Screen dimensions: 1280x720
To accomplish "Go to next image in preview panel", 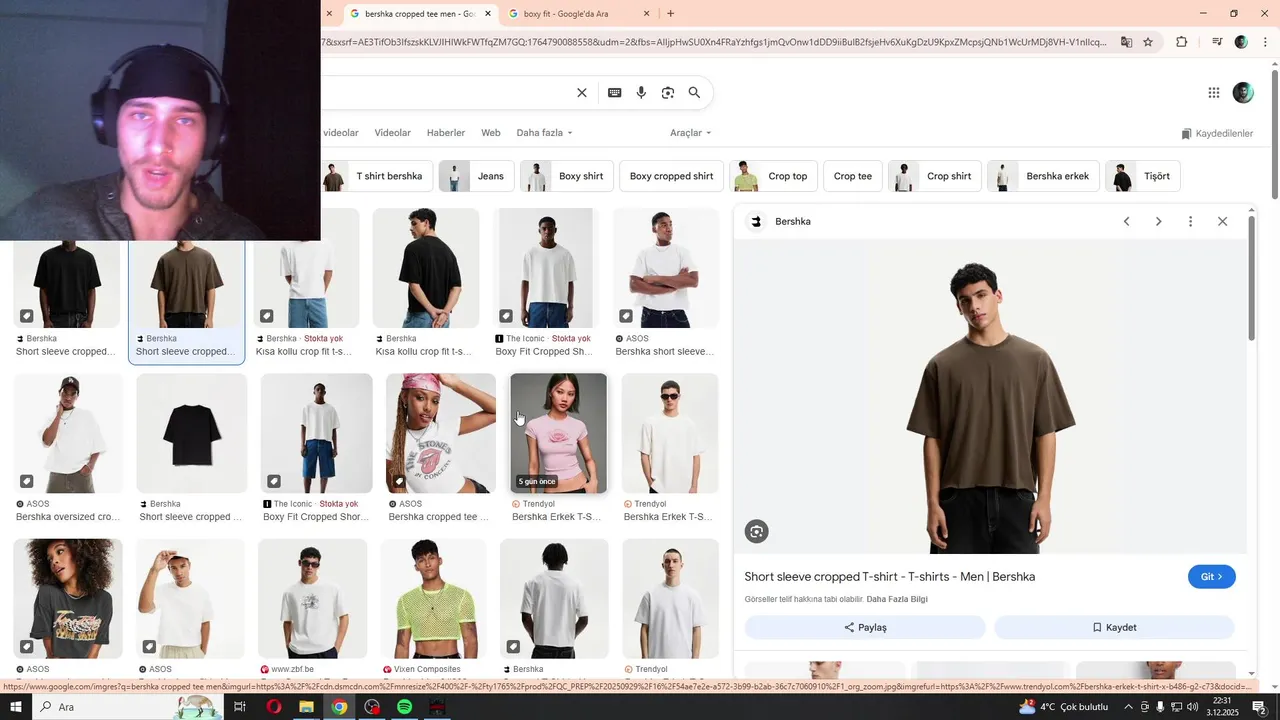I will pyautogui.click(x=1158, y=222).
